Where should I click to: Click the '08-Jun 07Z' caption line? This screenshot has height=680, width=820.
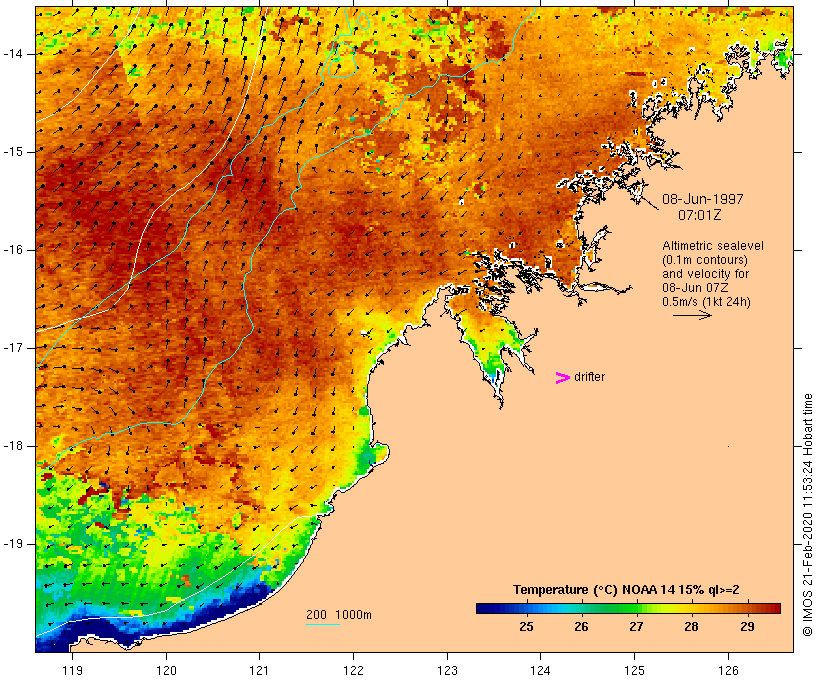[x=695, y=288]
